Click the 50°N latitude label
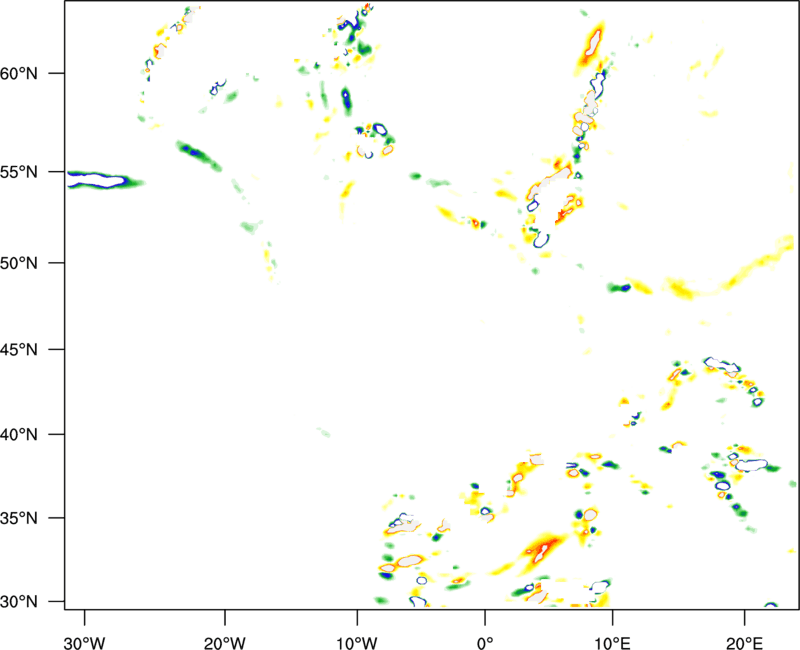This screenshot has height=650, width=800. click(x=19, y=263)
